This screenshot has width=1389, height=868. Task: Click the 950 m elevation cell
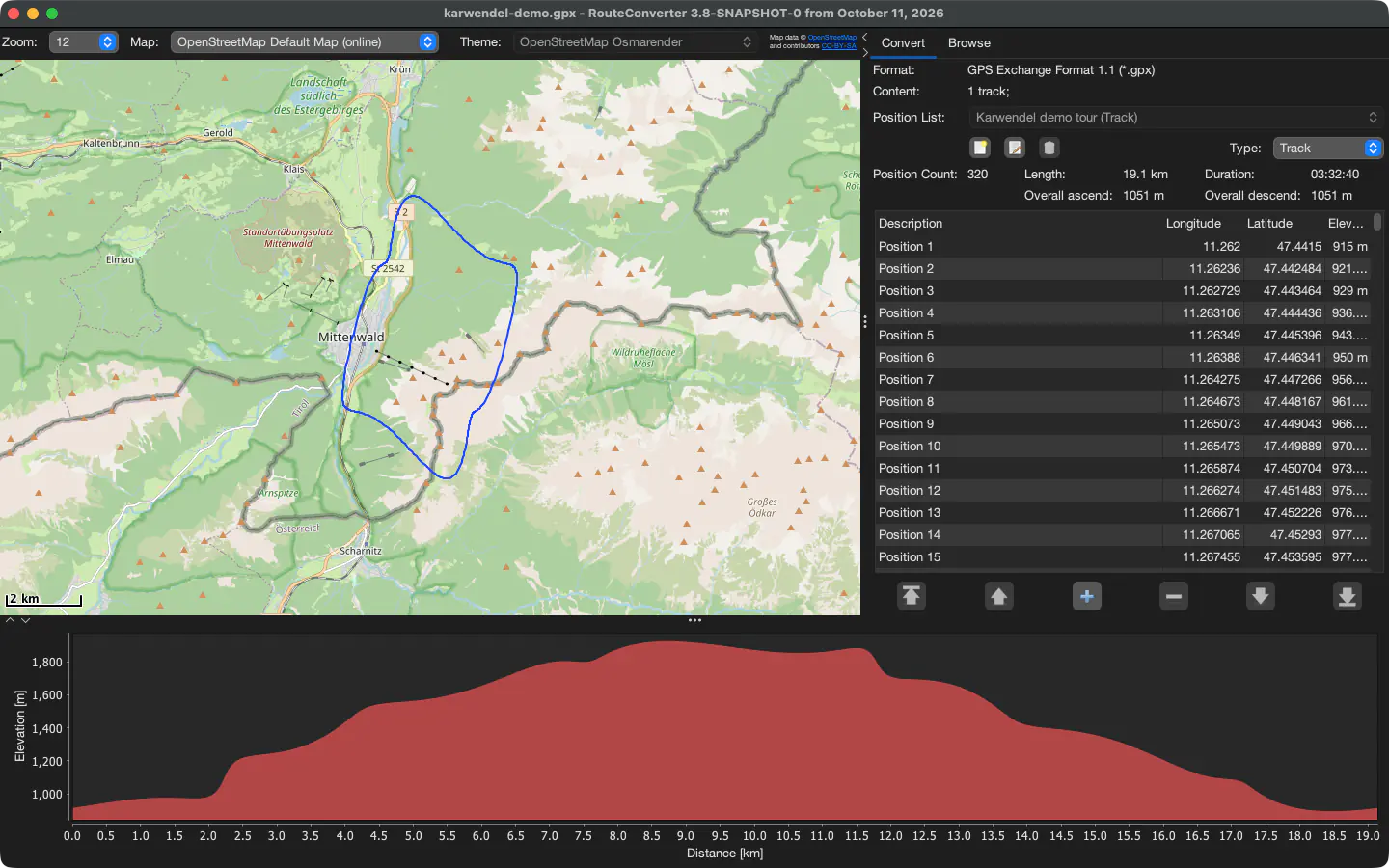coord(1349,358)
